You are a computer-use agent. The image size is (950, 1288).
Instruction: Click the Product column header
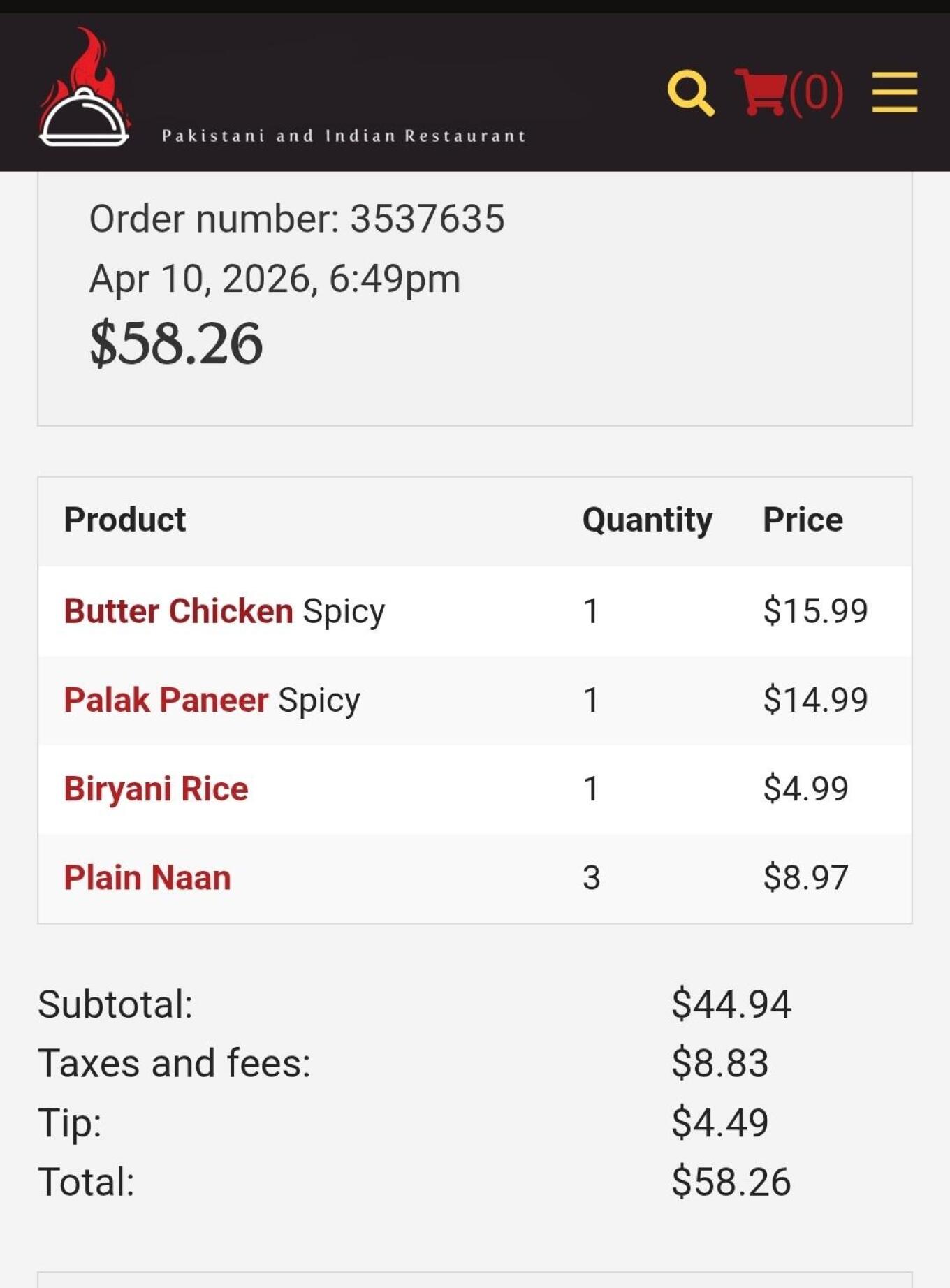pos(125,520)
